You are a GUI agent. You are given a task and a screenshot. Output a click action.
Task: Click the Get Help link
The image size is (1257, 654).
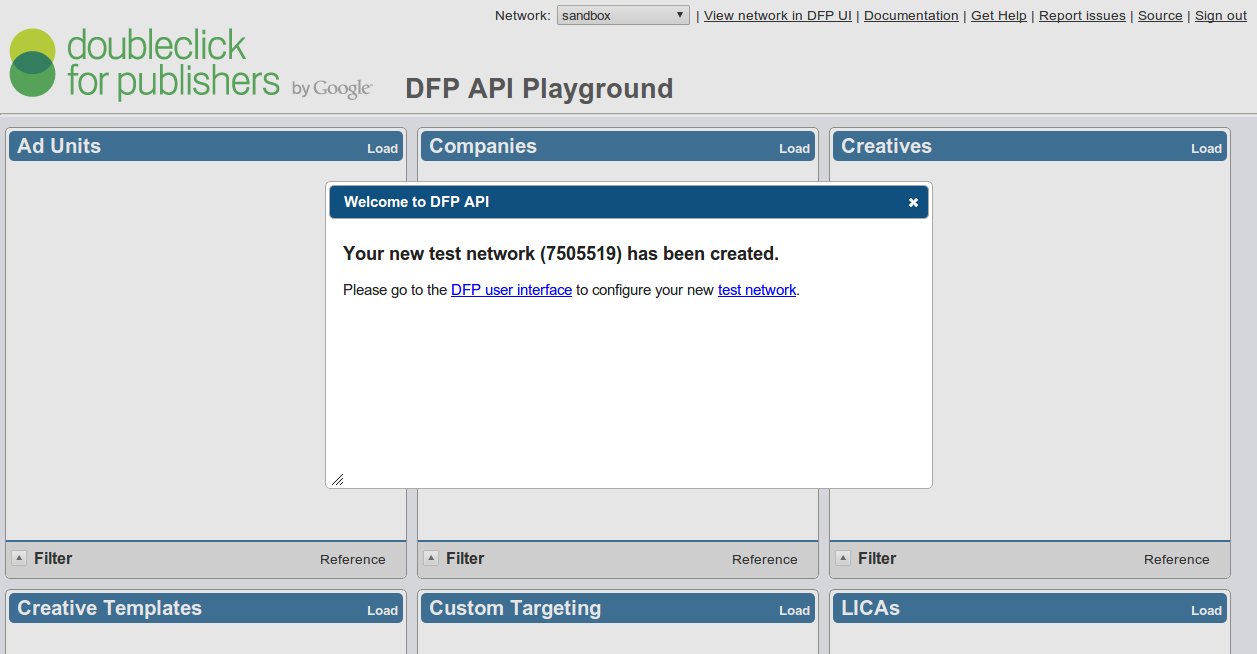point(999,15)
